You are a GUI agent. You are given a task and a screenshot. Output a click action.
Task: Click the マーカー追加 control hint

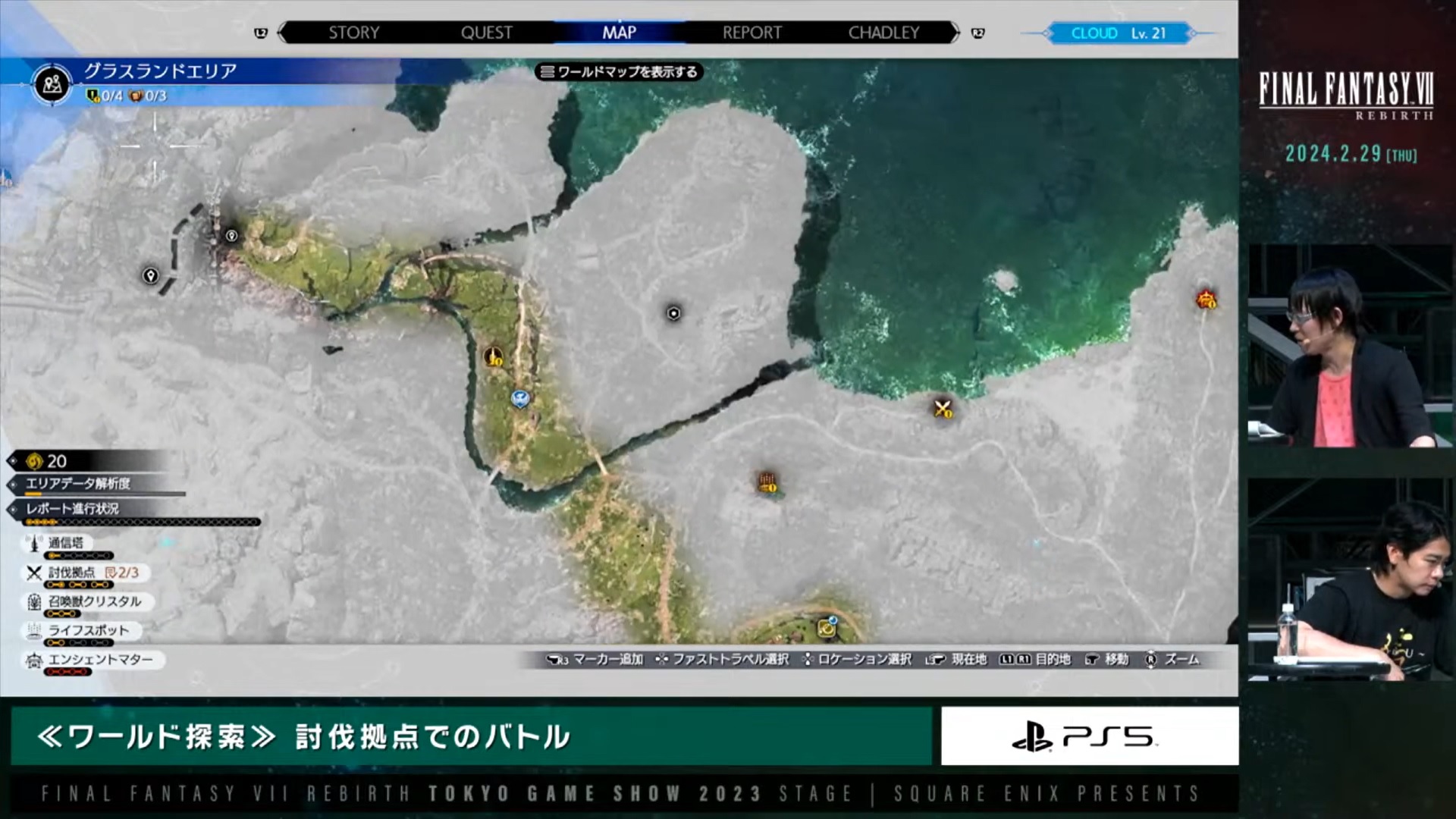595,659
